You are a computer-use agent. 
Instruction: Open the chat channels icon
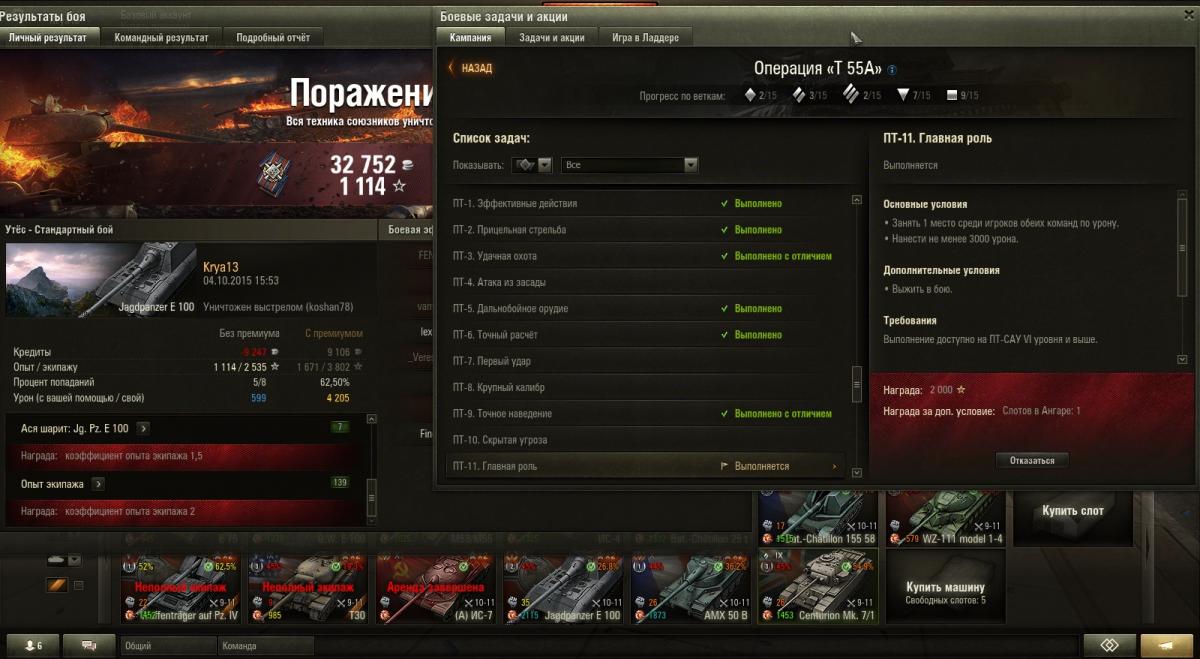tap(89, 645)
